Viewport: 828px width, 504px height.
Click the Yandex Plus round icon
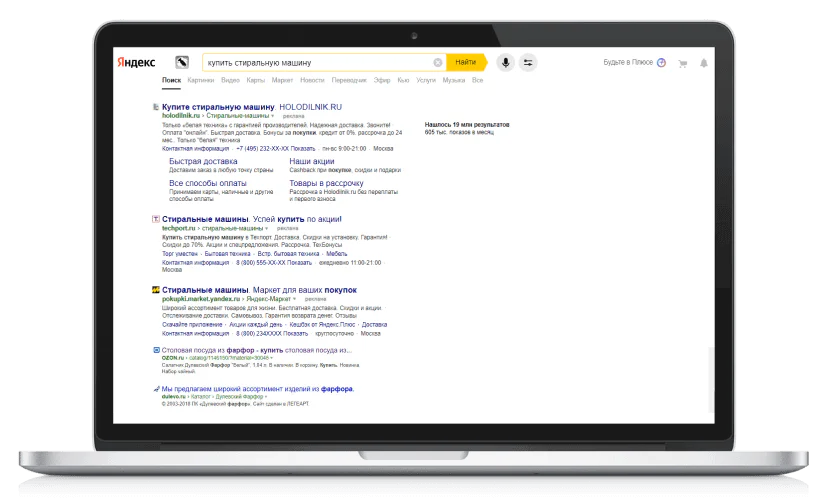[x=661, y=62]
